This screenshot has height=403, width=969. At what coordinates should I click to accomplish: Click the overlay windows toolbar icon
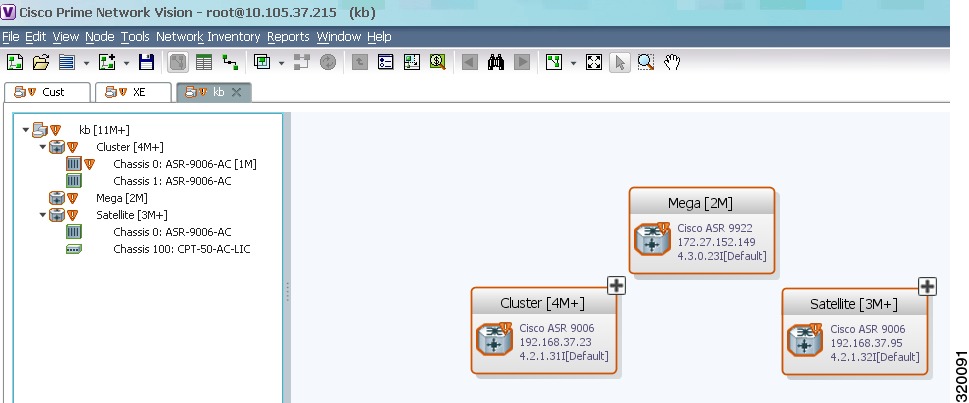pos(262,62)
